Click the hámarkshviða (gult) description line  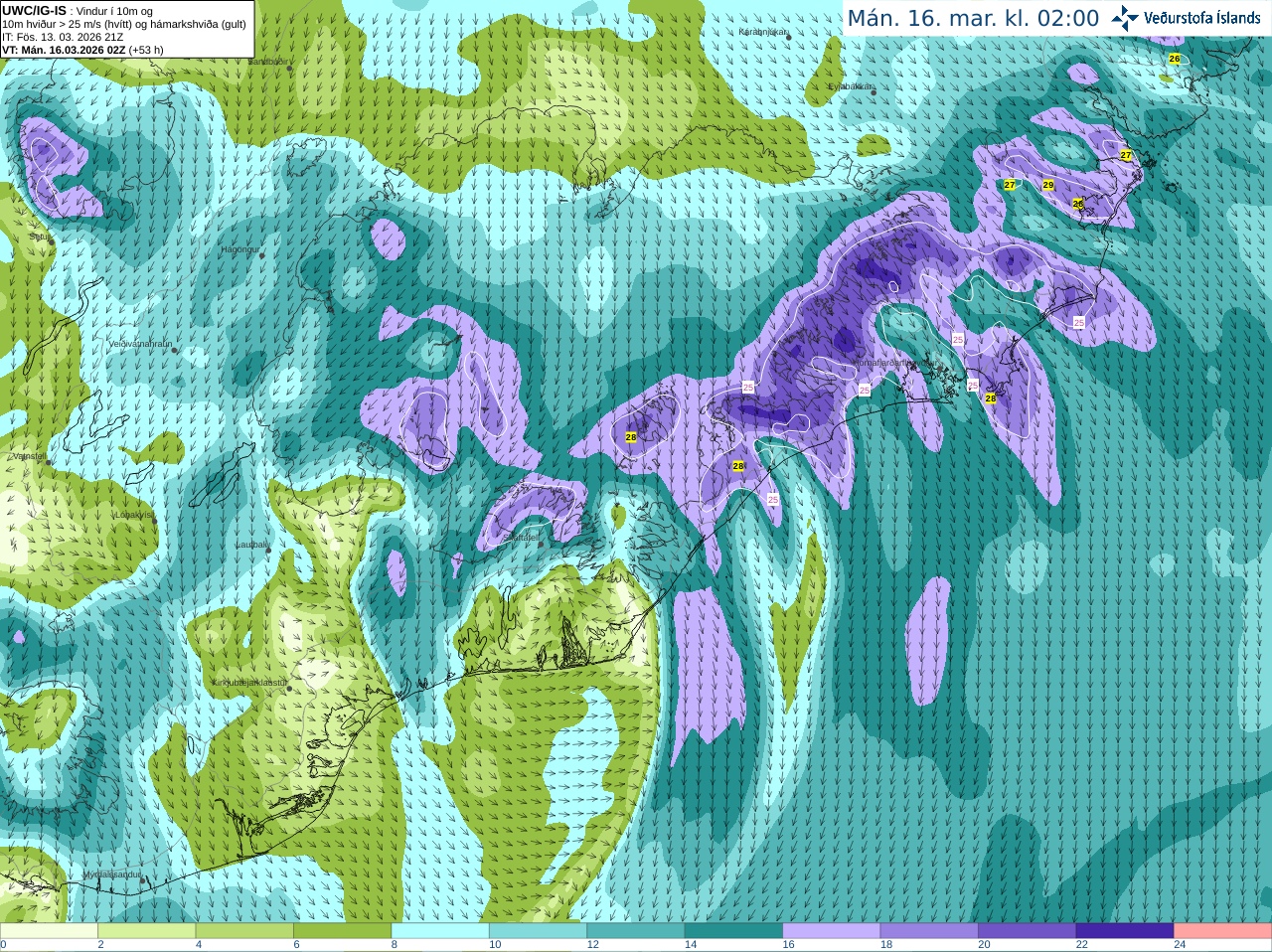pyautogui.click(x=124, y=24)
